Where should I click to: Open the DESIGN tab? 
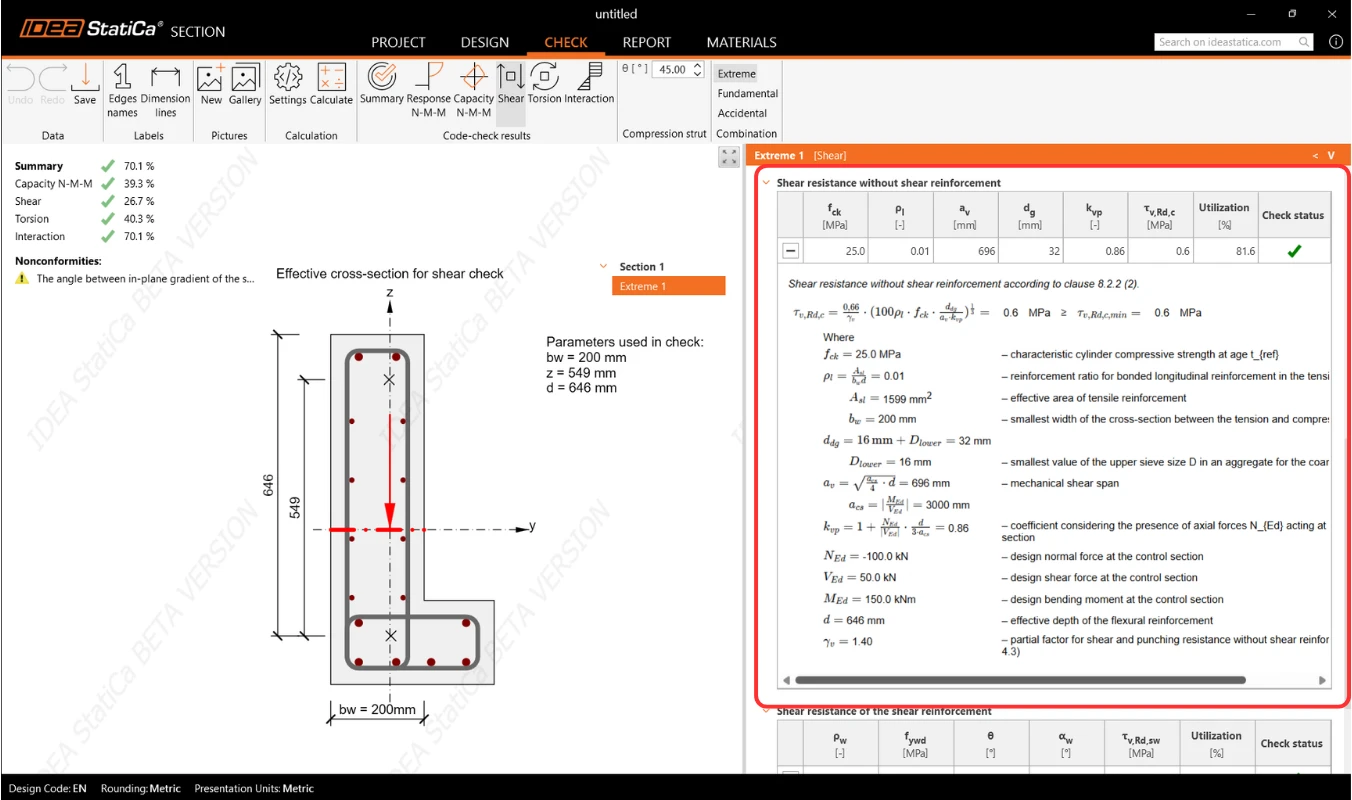485,42
